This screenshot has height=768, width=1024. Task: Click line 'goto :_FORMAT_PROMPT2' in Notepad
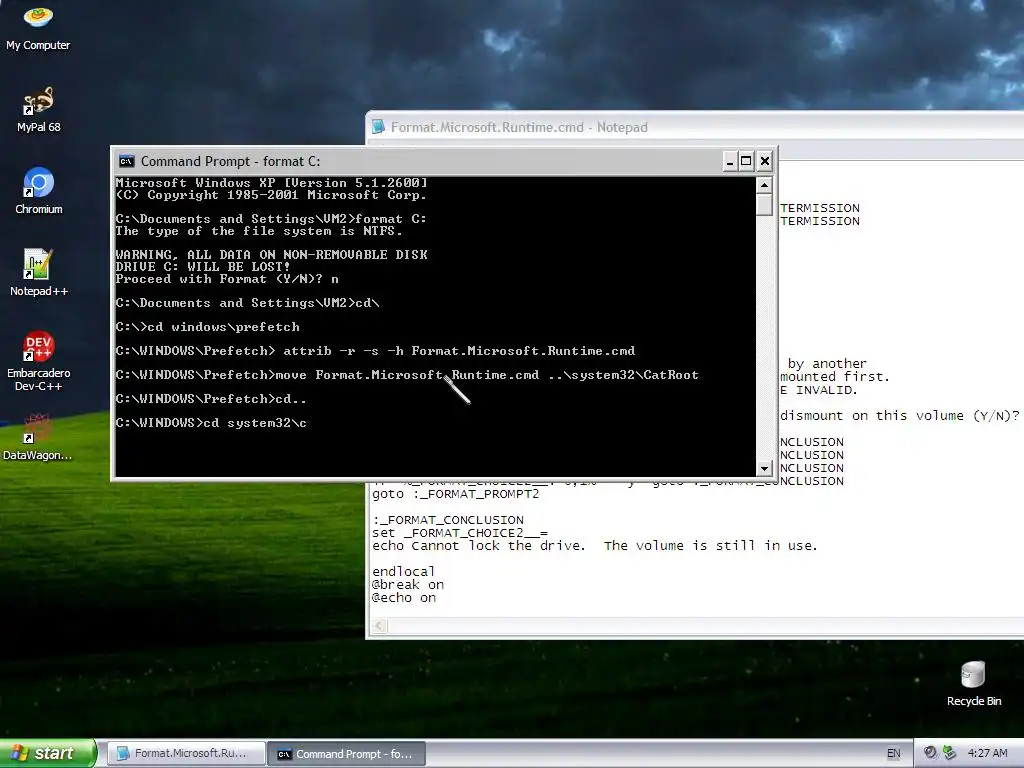pyautogui.click(x=456, y=494)
